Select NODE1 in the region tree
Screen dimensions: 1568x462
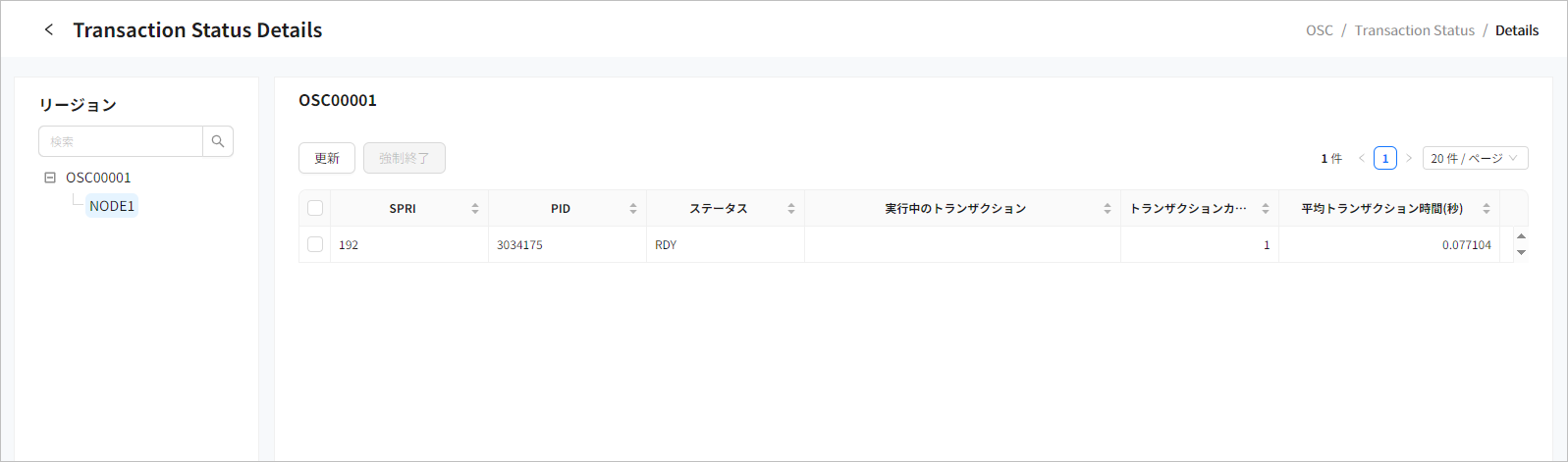click(x=112, y=206)
